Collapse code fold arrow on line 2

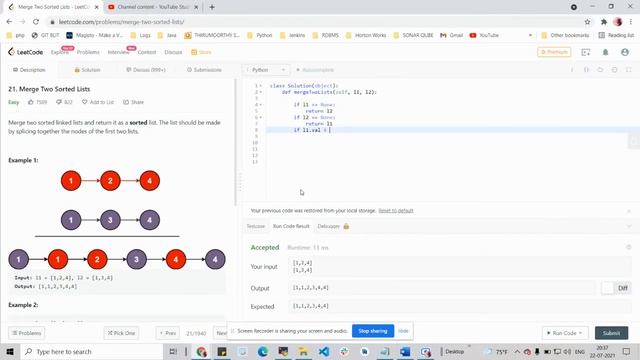pyautogui.click(x=261, y=92)
